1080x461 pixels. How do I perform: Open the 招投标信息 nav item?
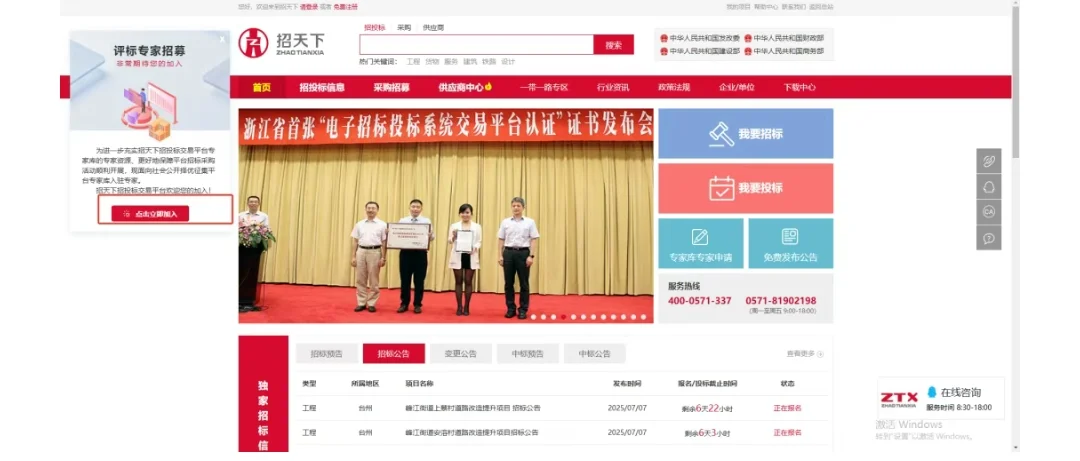(x=322, y=88)
